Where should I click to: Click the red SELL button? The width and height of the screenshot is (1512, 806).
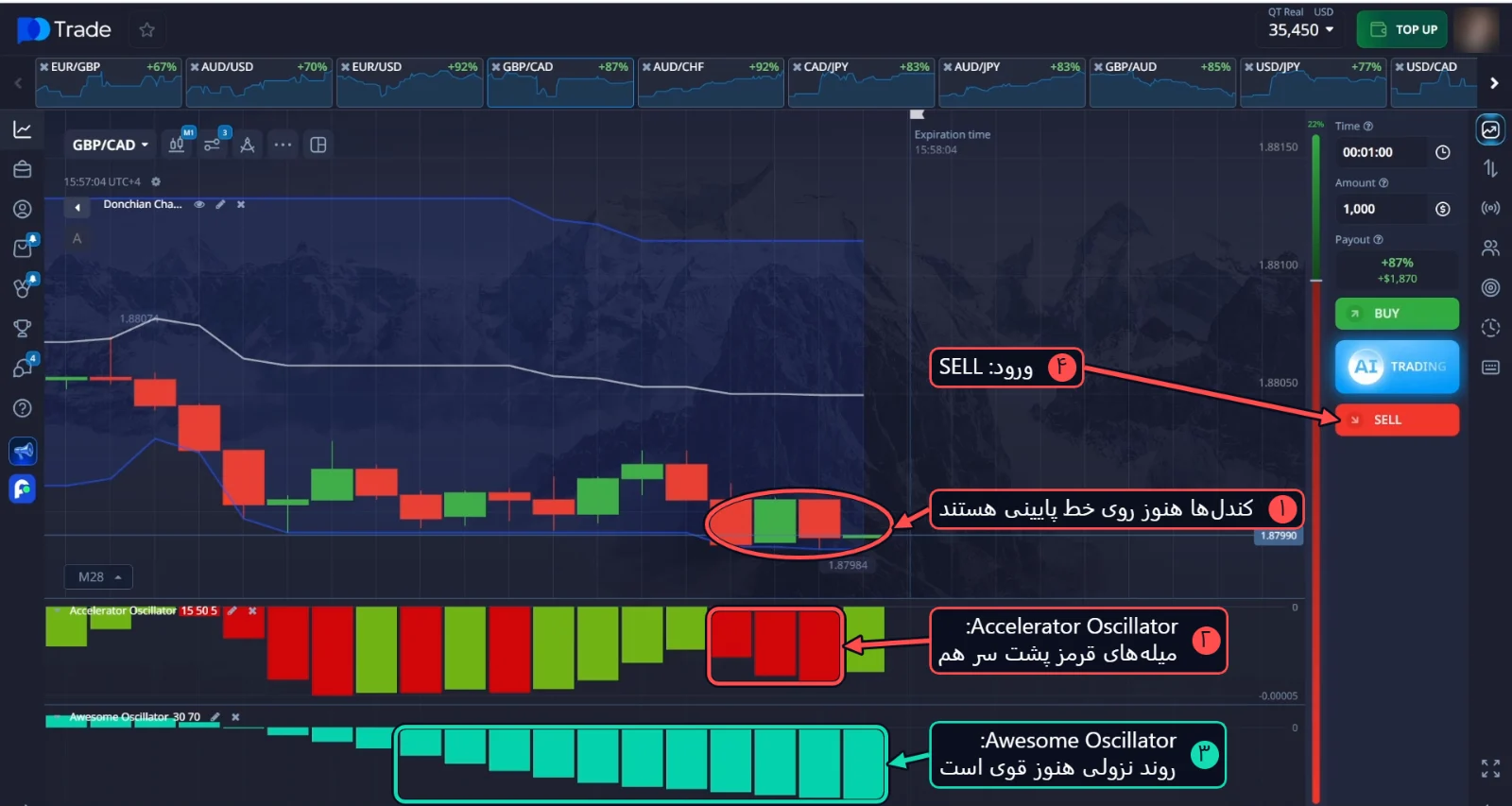1397,420
